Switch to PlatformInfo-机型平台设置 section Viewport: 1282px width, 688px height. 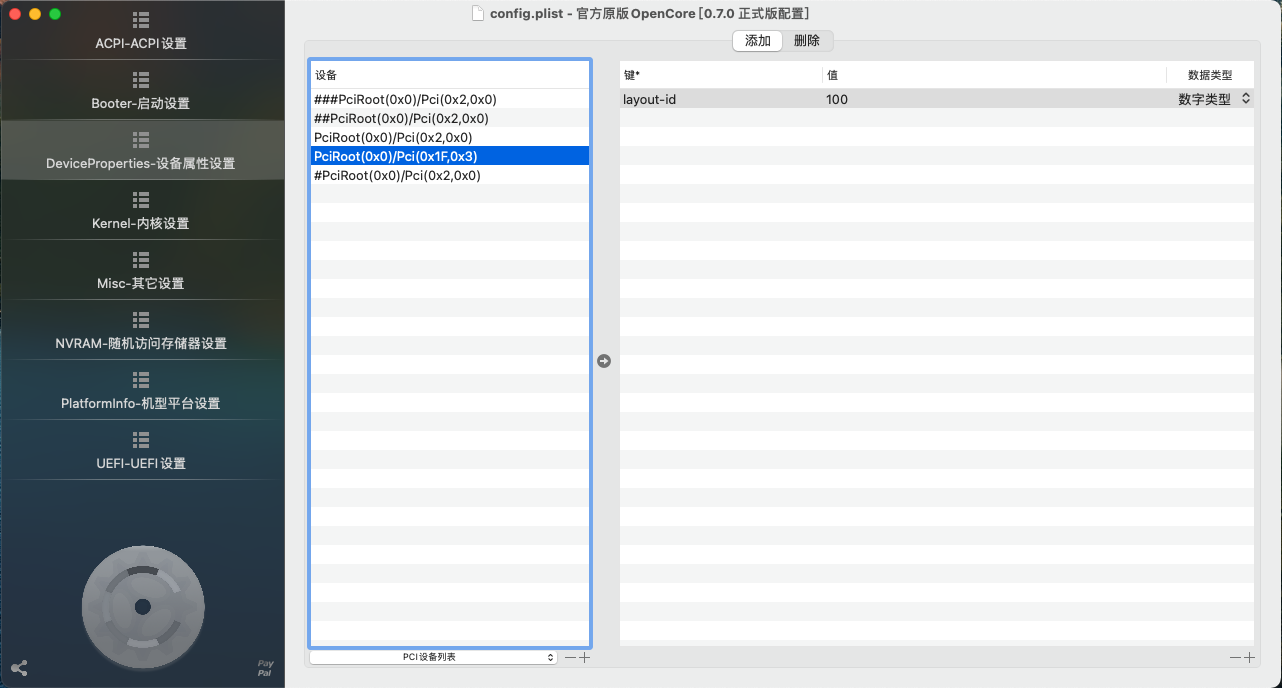[141, 391]
